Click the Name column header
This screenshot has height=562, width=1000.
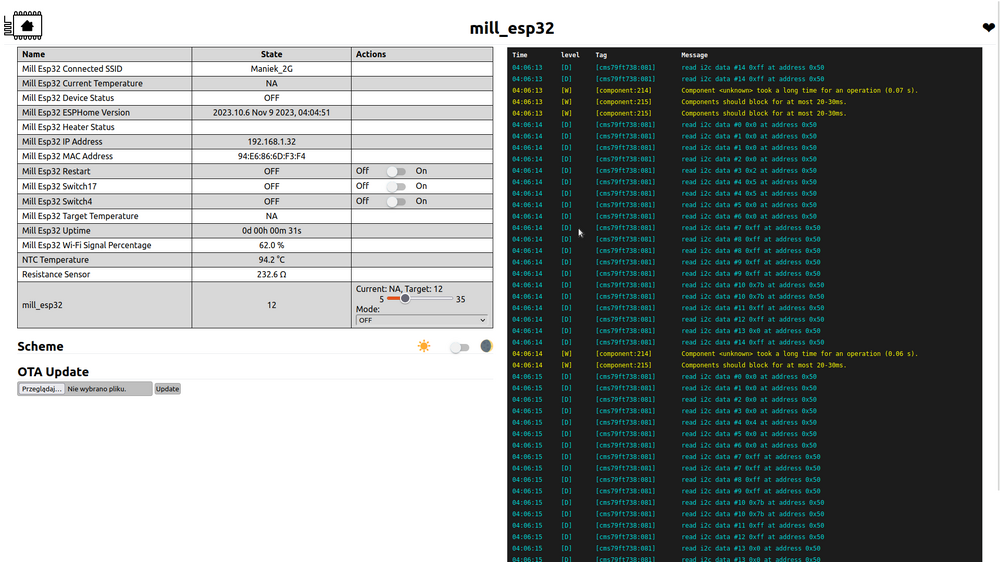[x=34, y=54]
